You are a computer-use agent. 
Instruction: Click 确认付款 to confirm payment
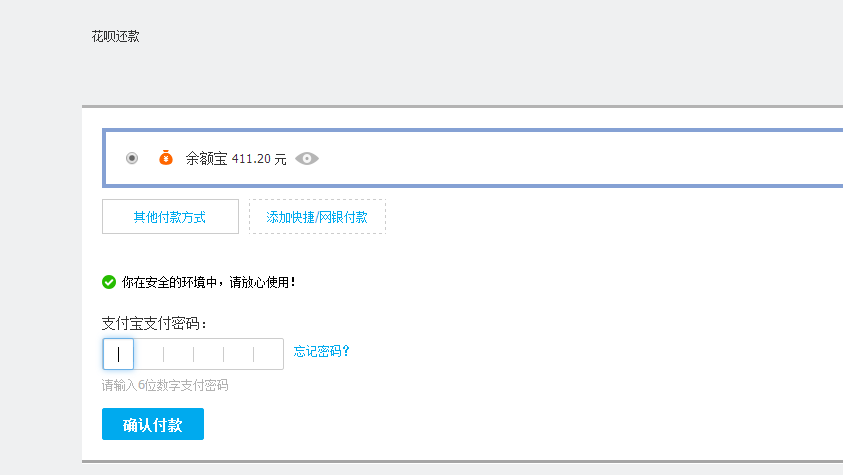click(x=153, y=424)
